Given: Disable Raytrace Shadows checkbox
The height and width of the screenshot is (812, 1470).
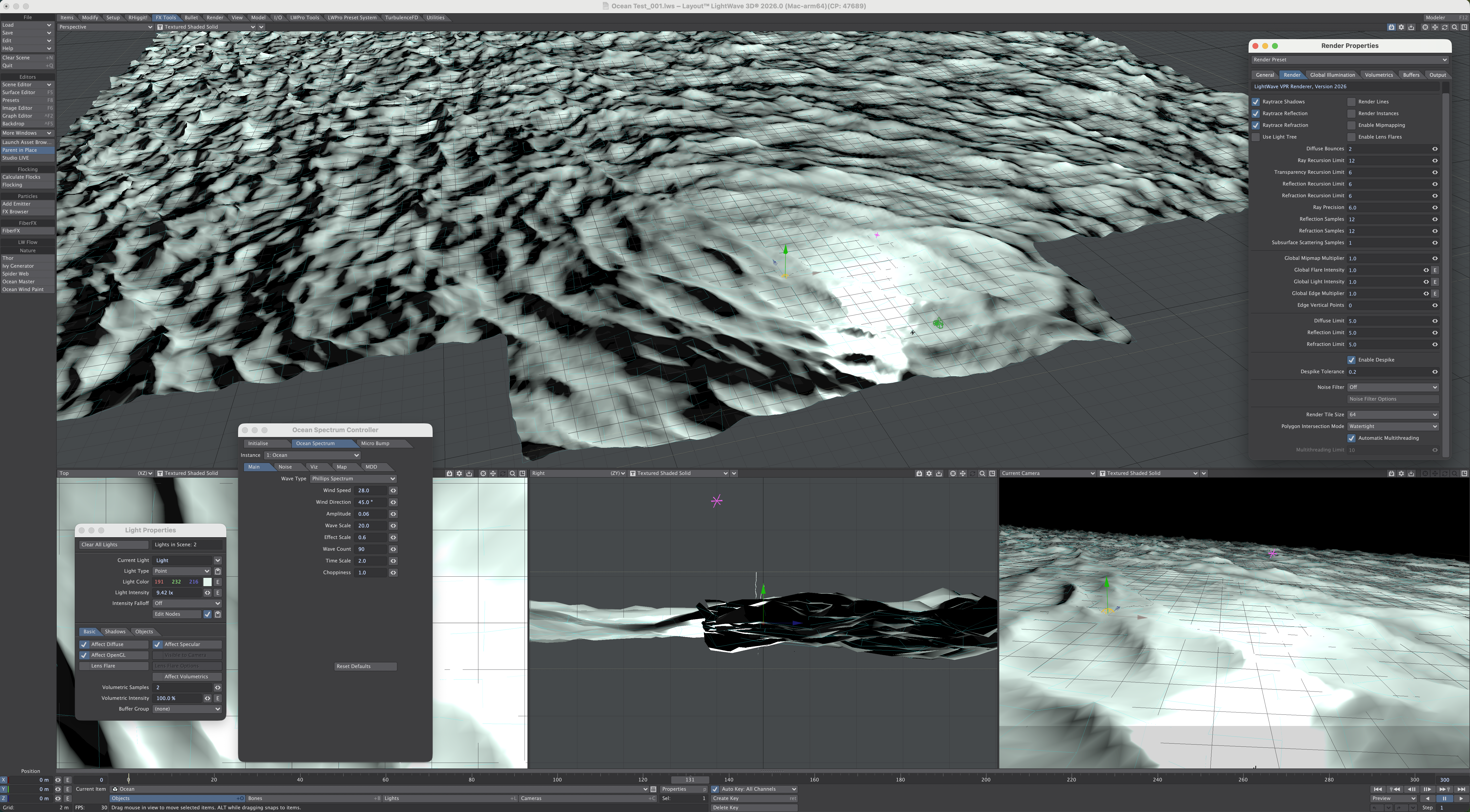Looking at the screenshot, I should (1255, 102).
